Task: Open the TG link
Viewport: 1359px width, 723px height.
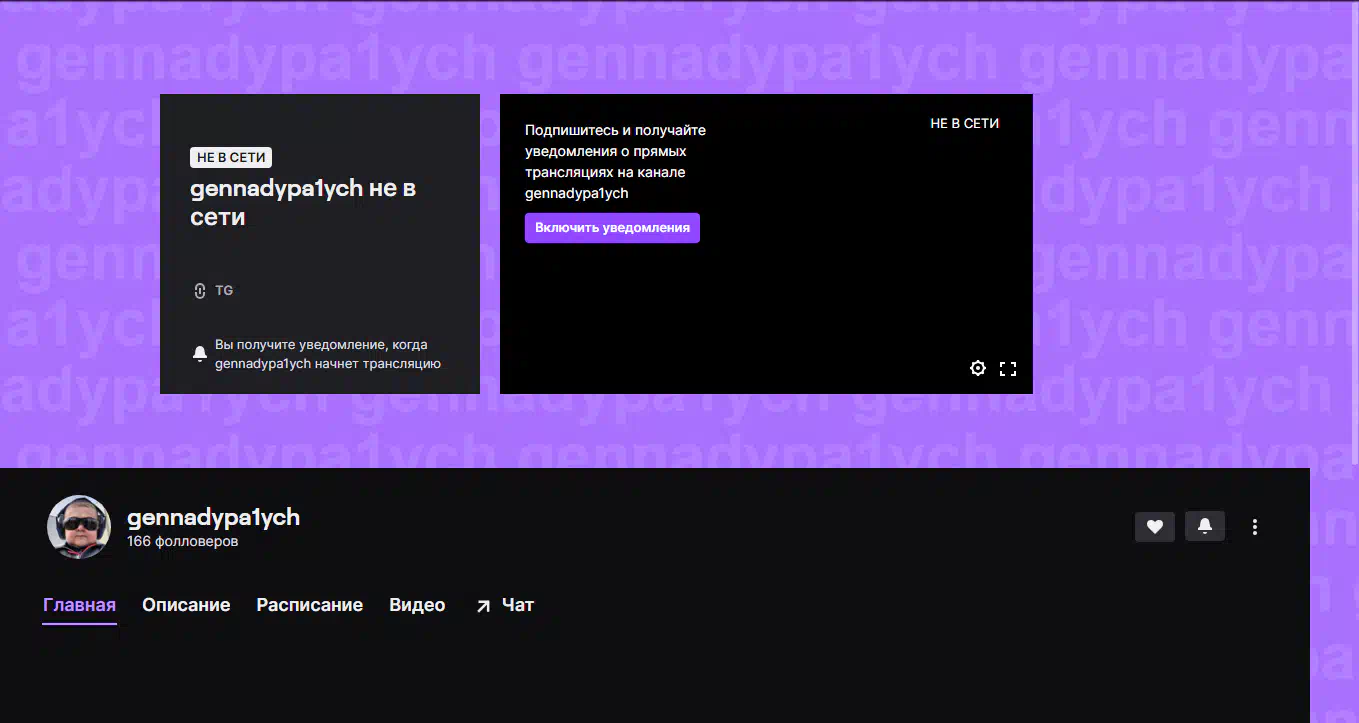Action: point(213,291)
